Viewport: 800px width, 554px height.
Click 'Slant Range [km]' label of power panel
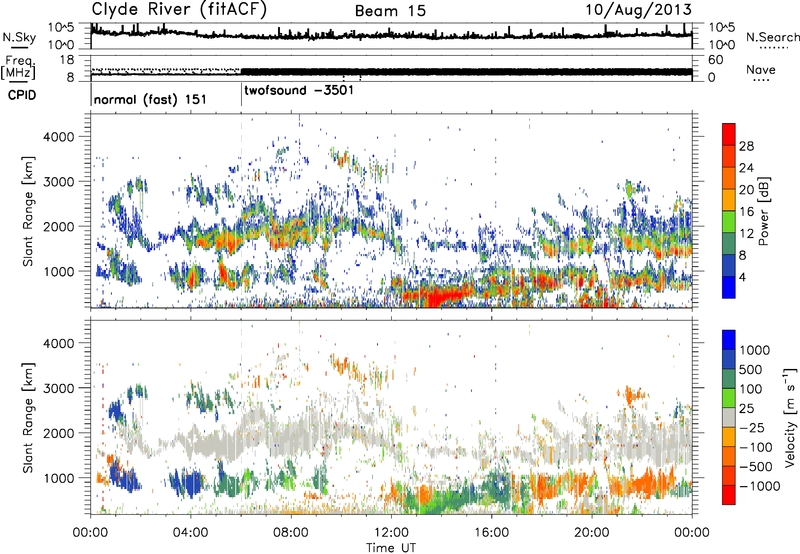click(x=28, y=212)
